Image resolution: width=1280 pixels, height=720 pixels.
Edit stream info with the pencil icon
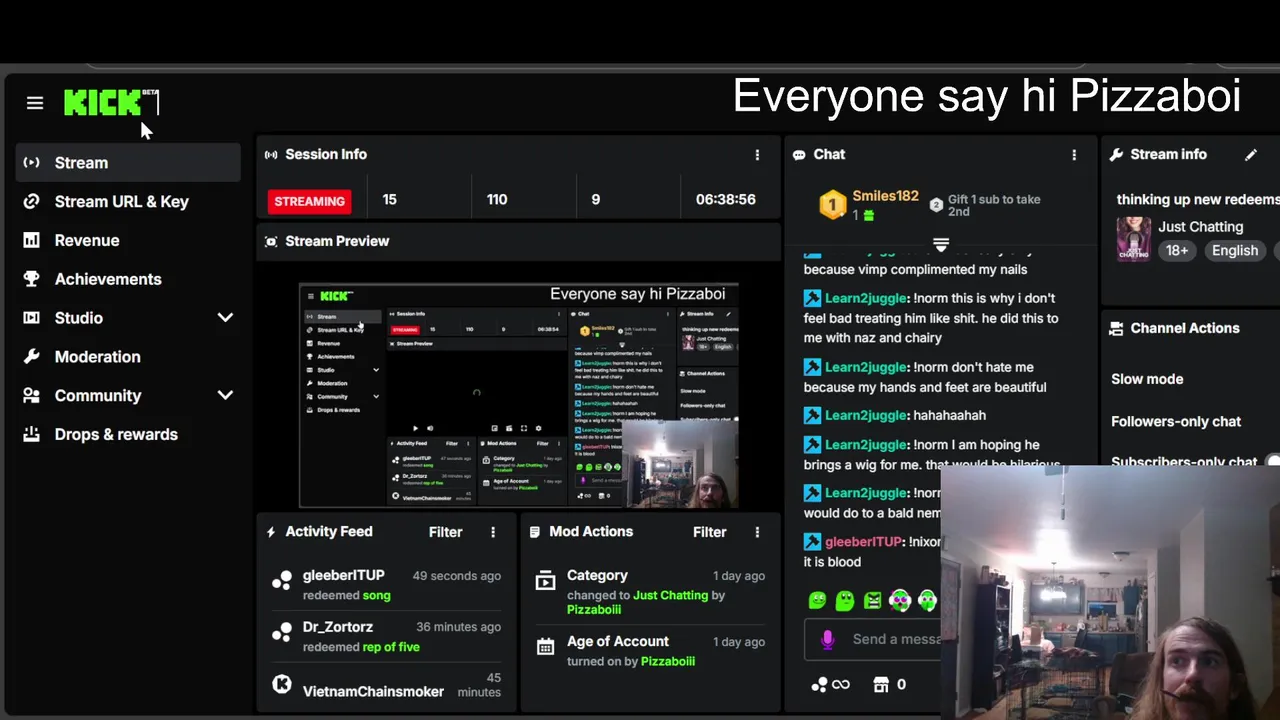tap(1250, 155)
